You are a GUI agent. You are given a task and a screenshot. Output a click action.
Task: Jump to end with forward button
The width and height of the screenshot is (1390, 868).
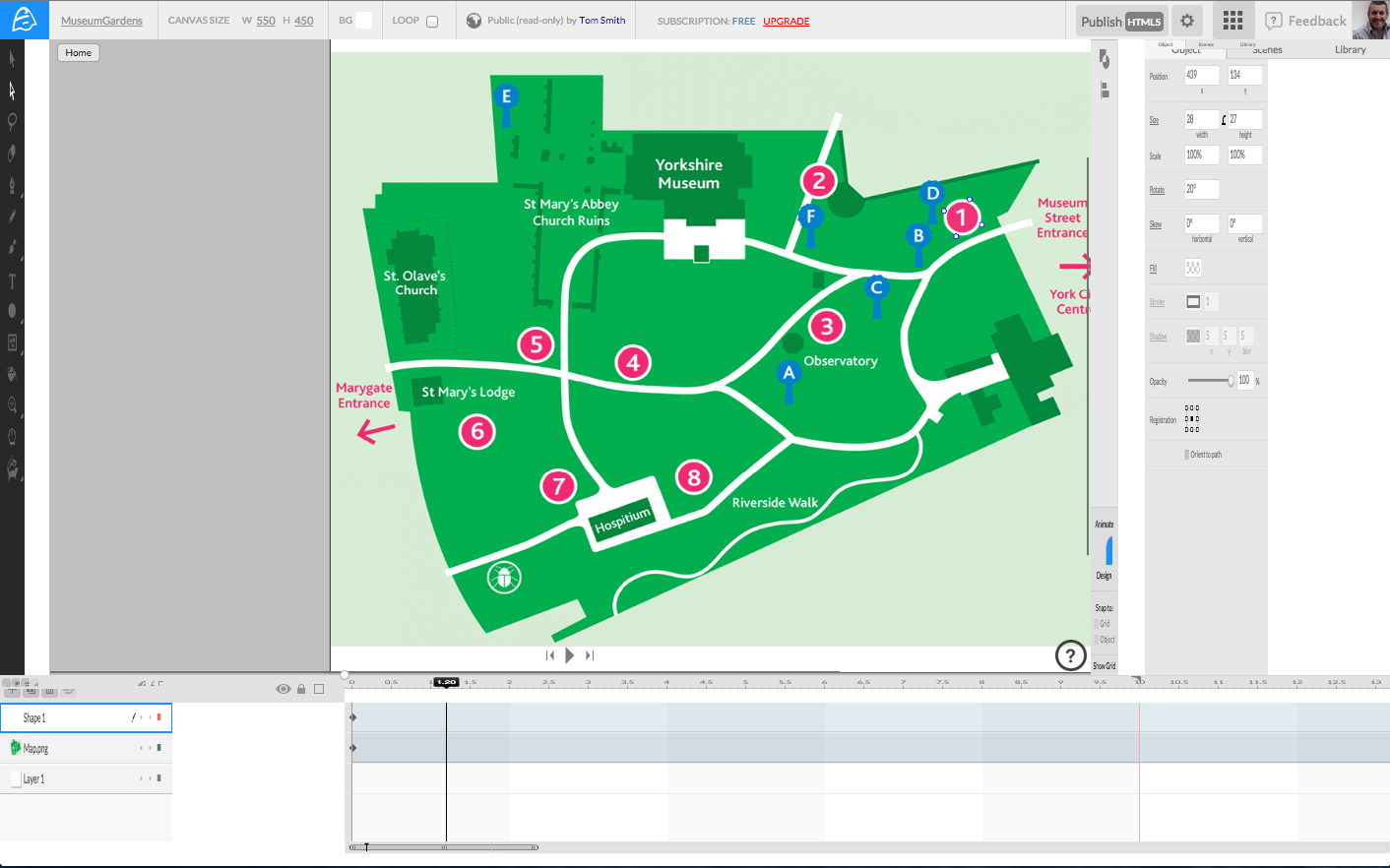pos(589,655)
